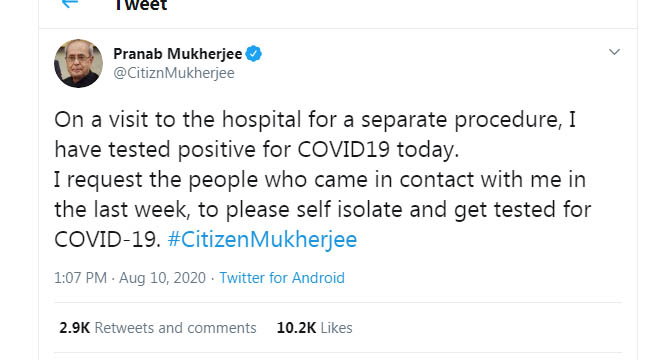View the 10.2K Likes list

tap(314, 328)
